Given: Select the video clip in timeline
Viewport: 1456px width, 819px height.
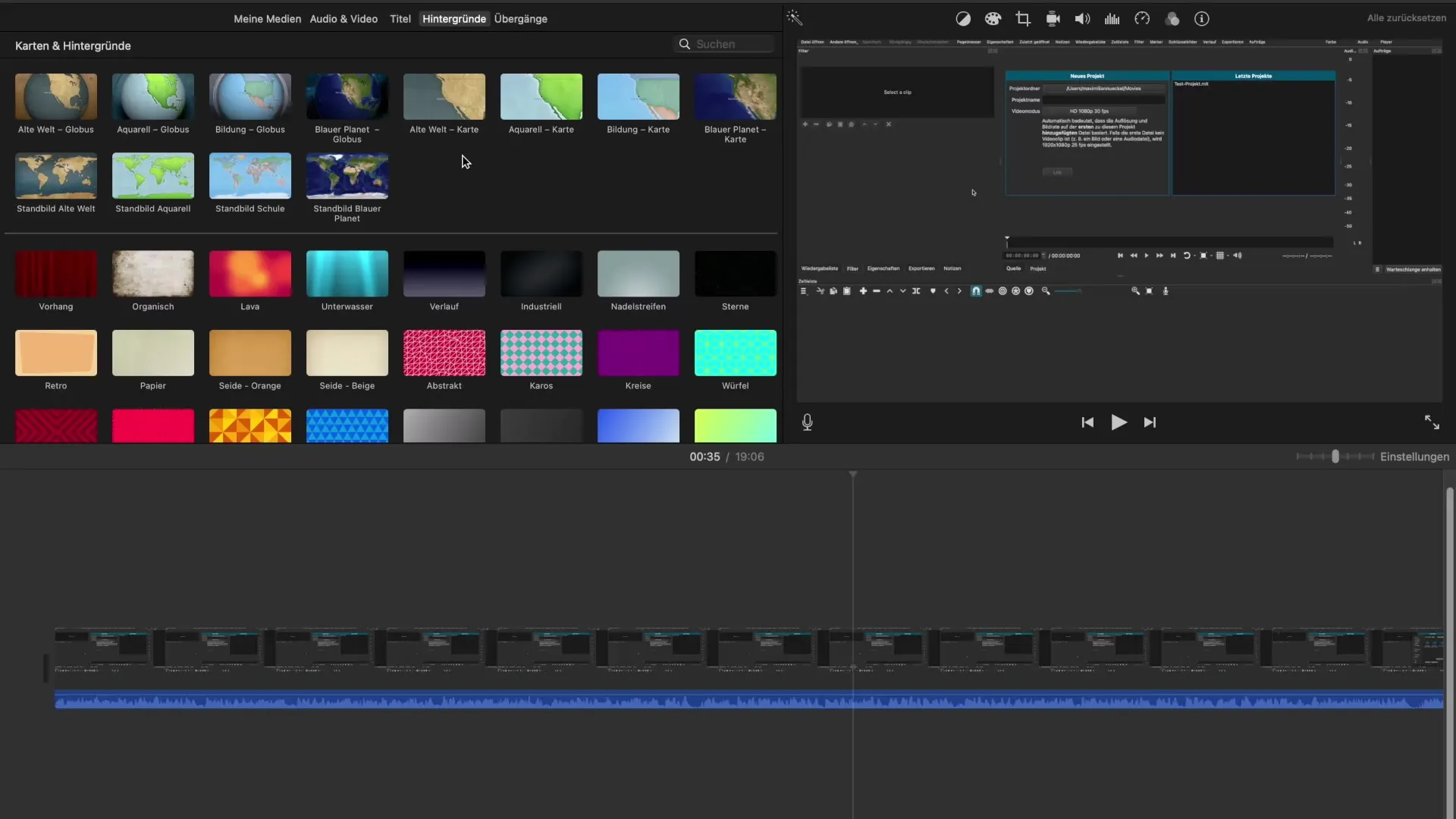Looking at the screenshot, I should (749, 650).
